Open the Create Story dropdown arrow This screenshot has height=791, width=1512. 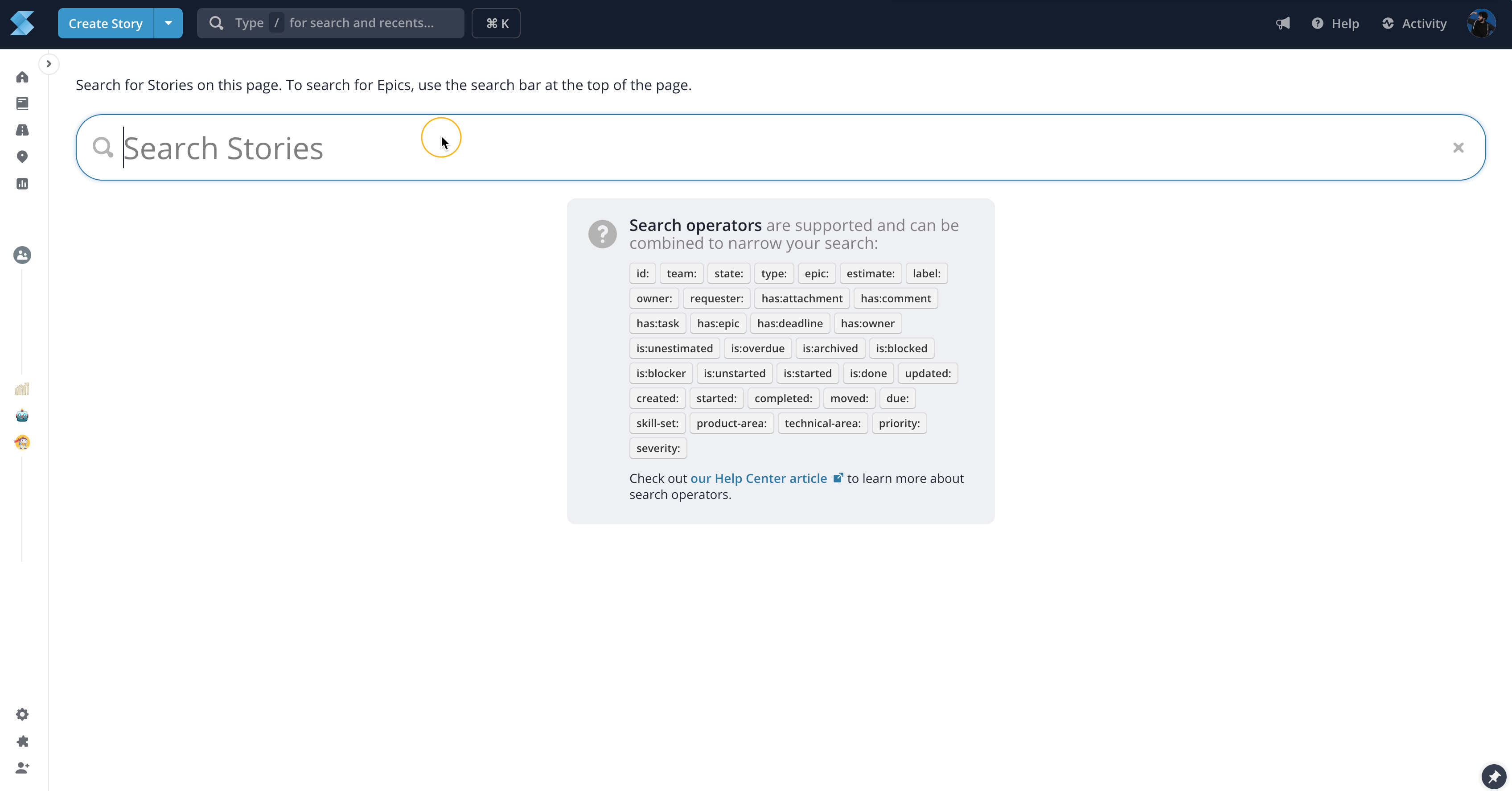tap(168, 24)
